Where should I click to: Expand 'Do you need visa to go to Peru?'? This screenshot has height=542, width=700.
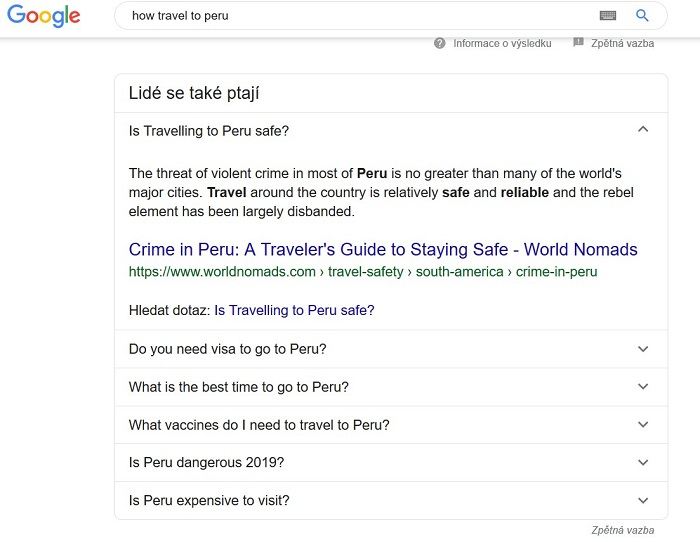[643, 349]
